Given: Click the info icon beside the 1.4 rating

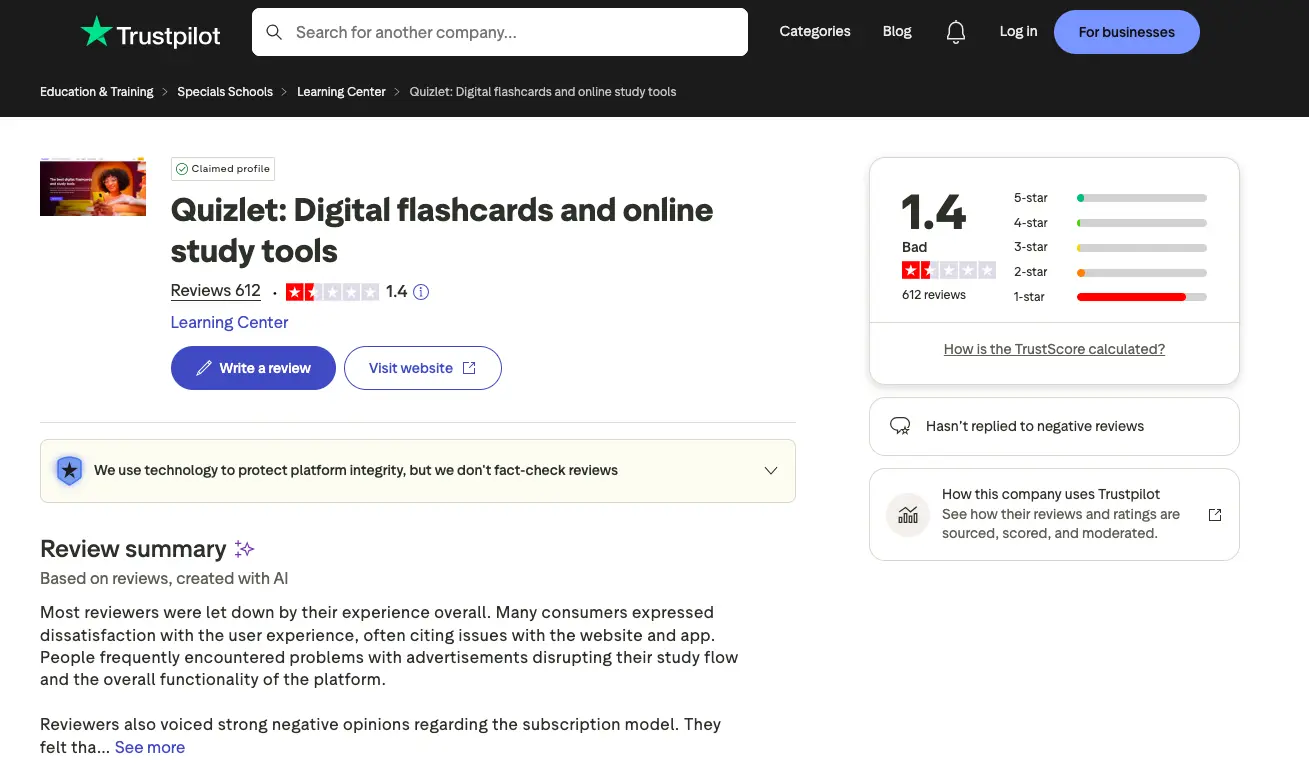Looking at the screenshot, I should click(x=420, y=291).
